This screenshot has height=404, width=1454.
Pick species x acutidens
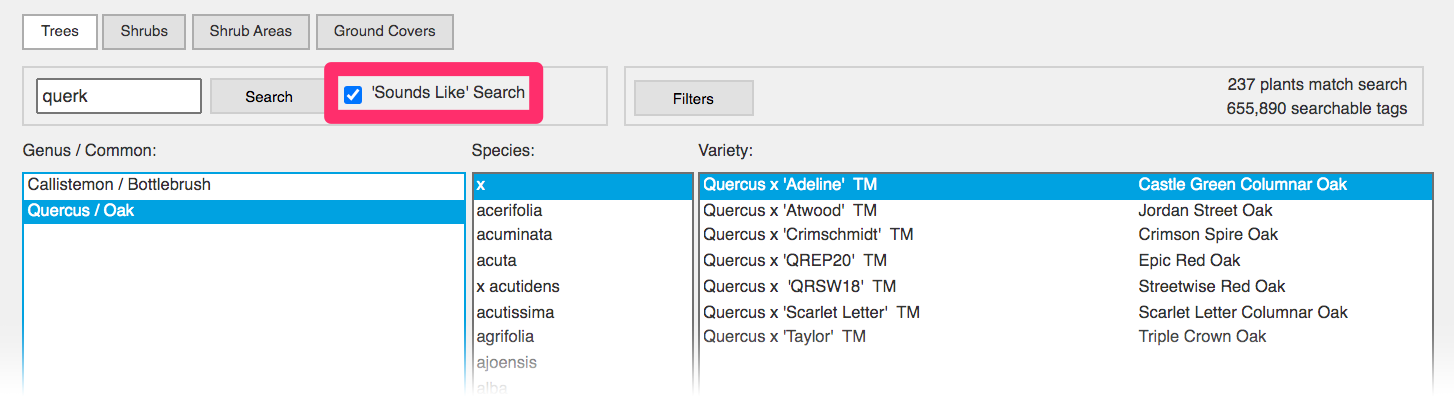point(517,286)
